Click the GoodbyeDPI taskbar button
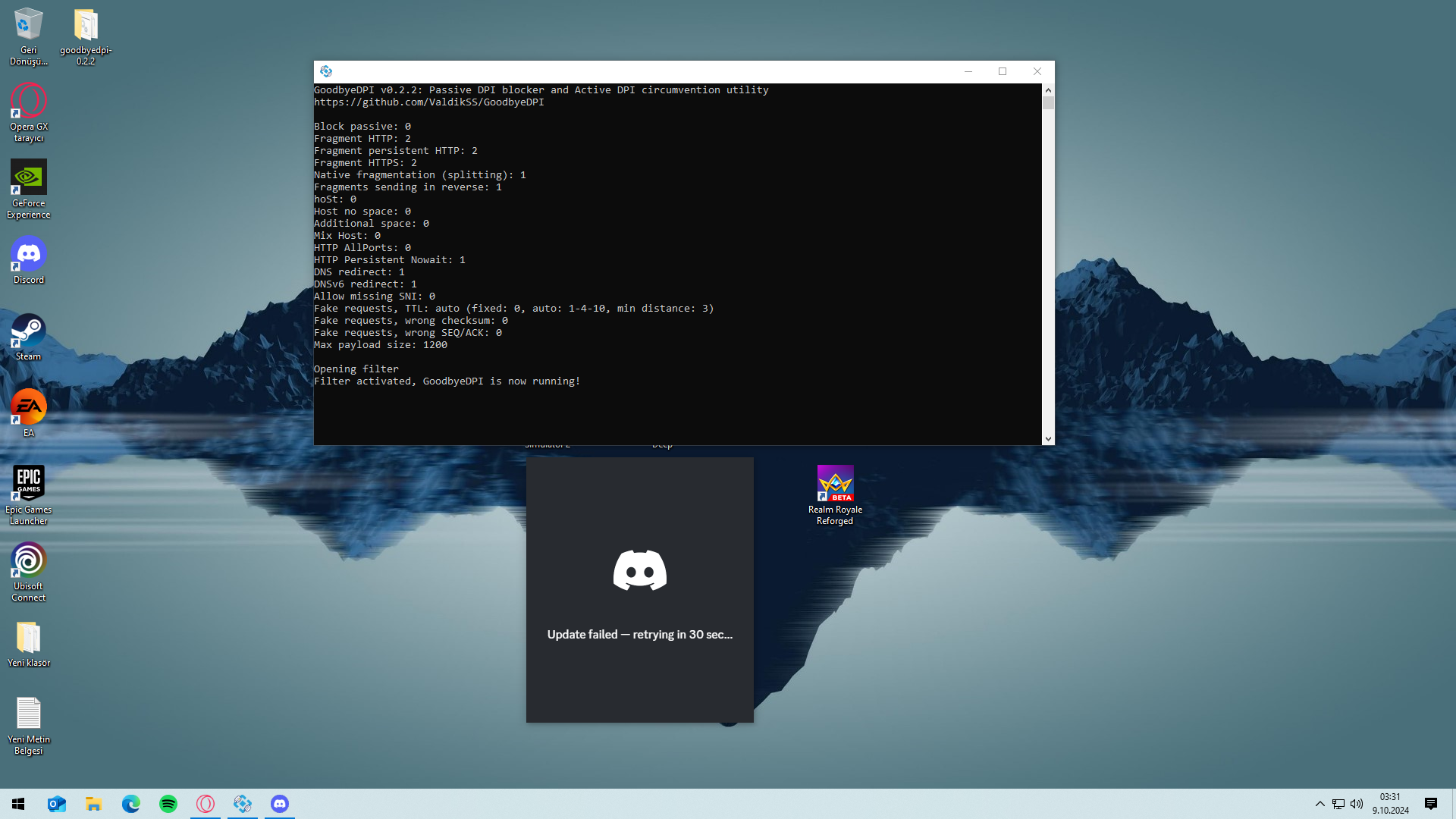Image resolution: width=1456 pixels, height=819 pixels. coord(243,804)
